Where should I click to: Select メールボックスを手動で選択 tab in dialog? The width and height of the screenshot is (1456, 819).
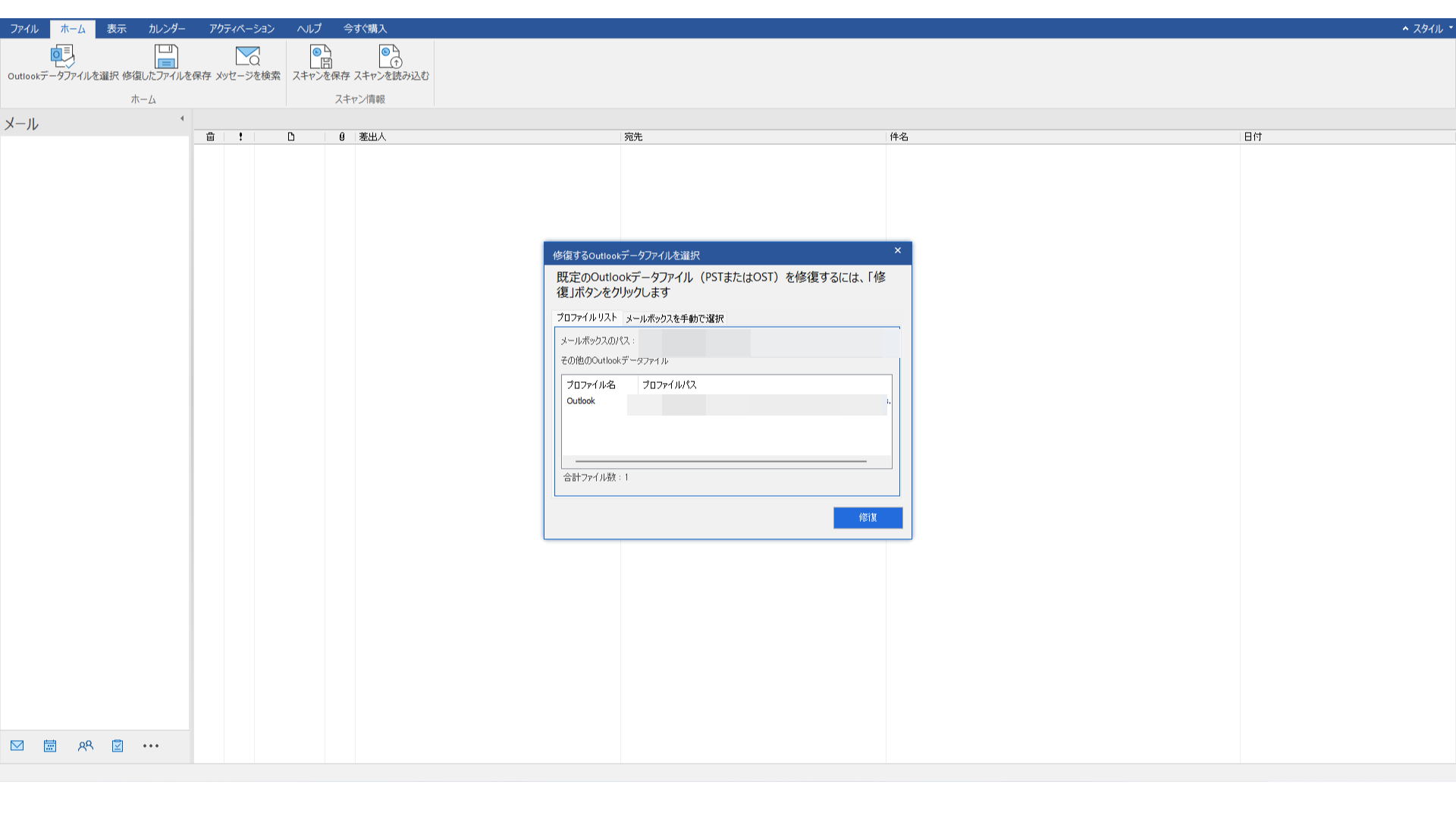pos(674,318)
